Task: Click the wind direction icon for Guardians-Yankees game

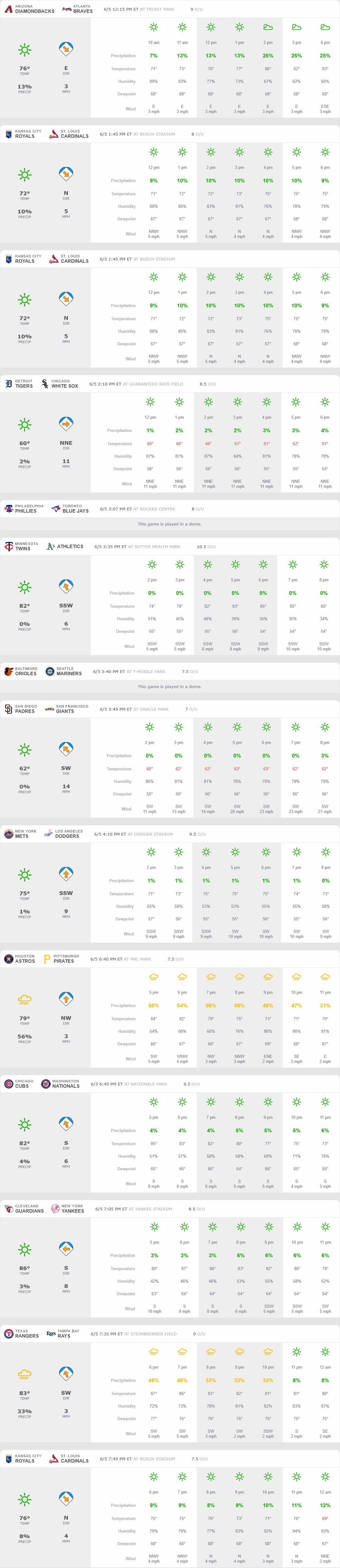Action: (x=66, y=1249)
